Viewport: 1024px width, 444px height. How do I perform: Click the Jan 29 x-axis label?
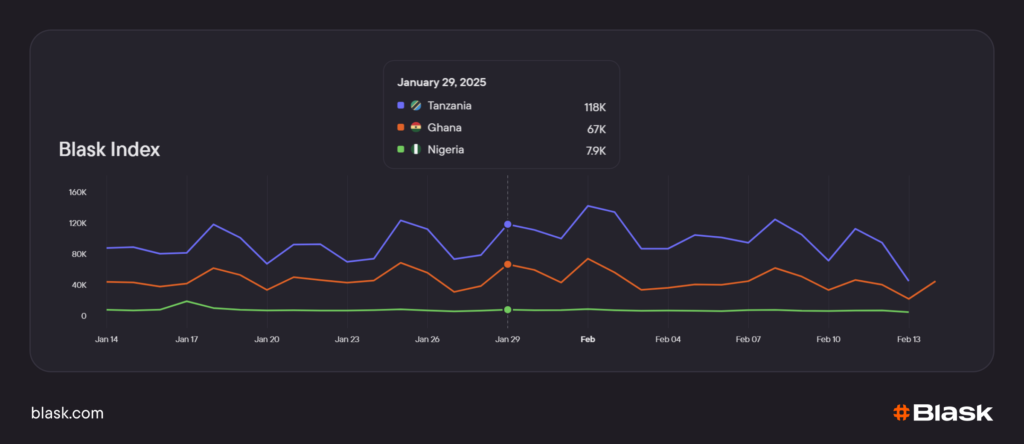coord(508,340)
